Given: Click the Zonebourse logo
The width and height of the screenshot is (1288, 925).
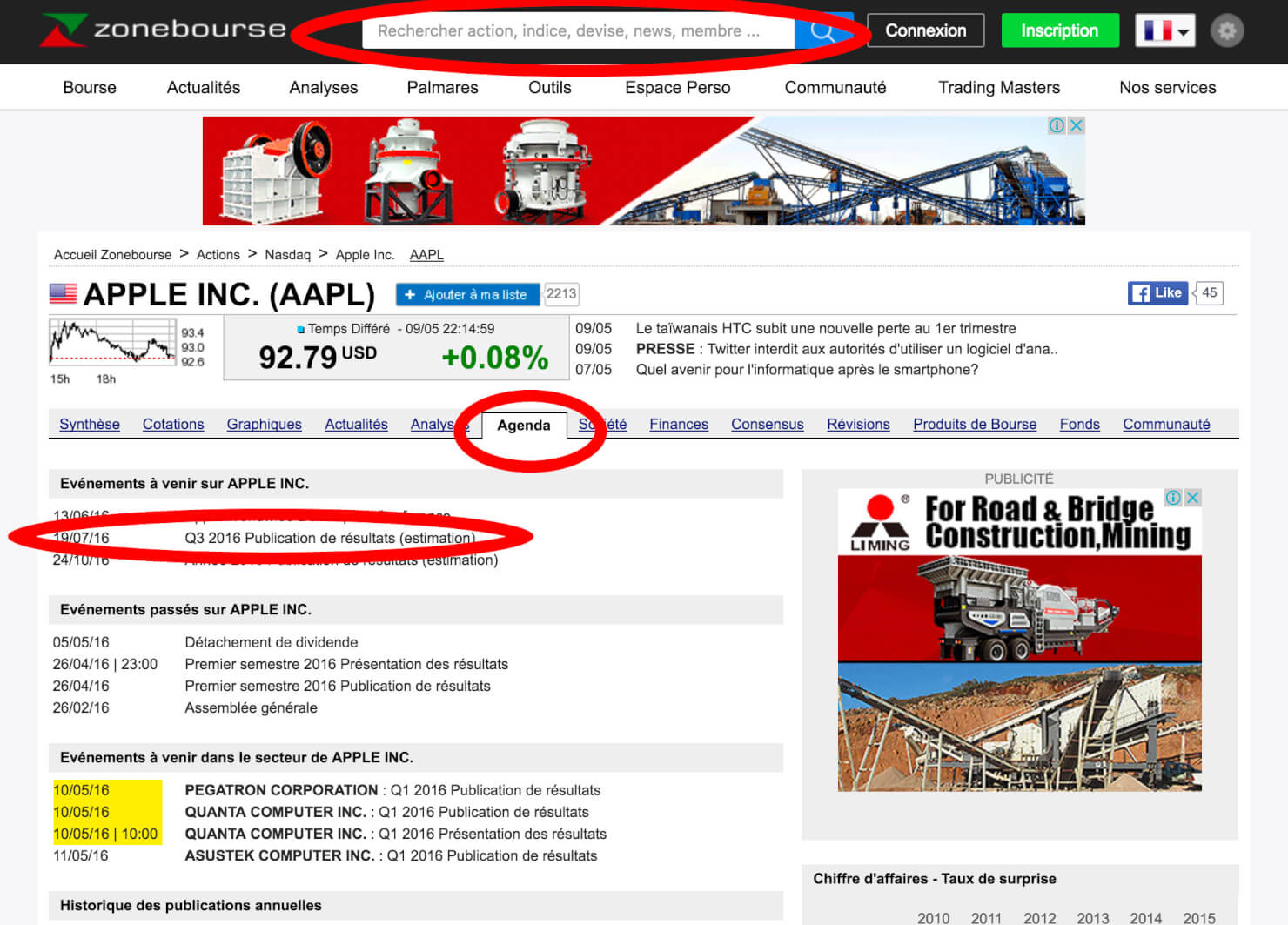Looking at the screenshot, I should click(x=163, y=30).
